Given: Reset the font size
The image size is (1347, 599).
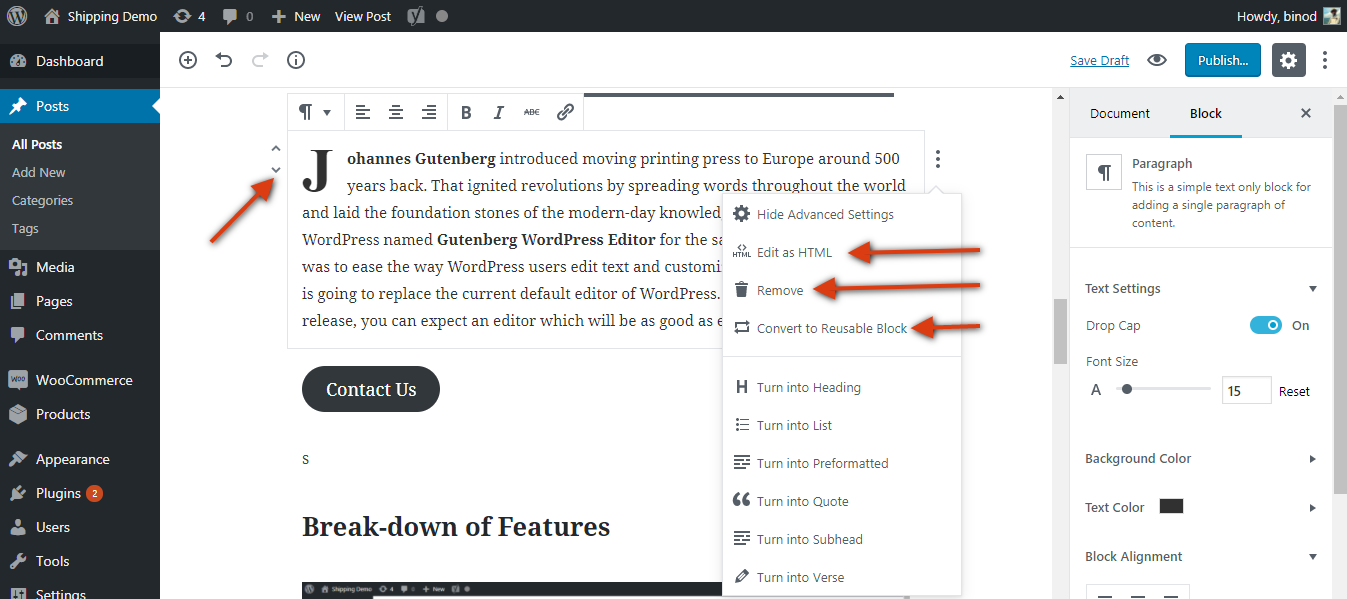Looking at the screenshot, I should coord(1294,391).
